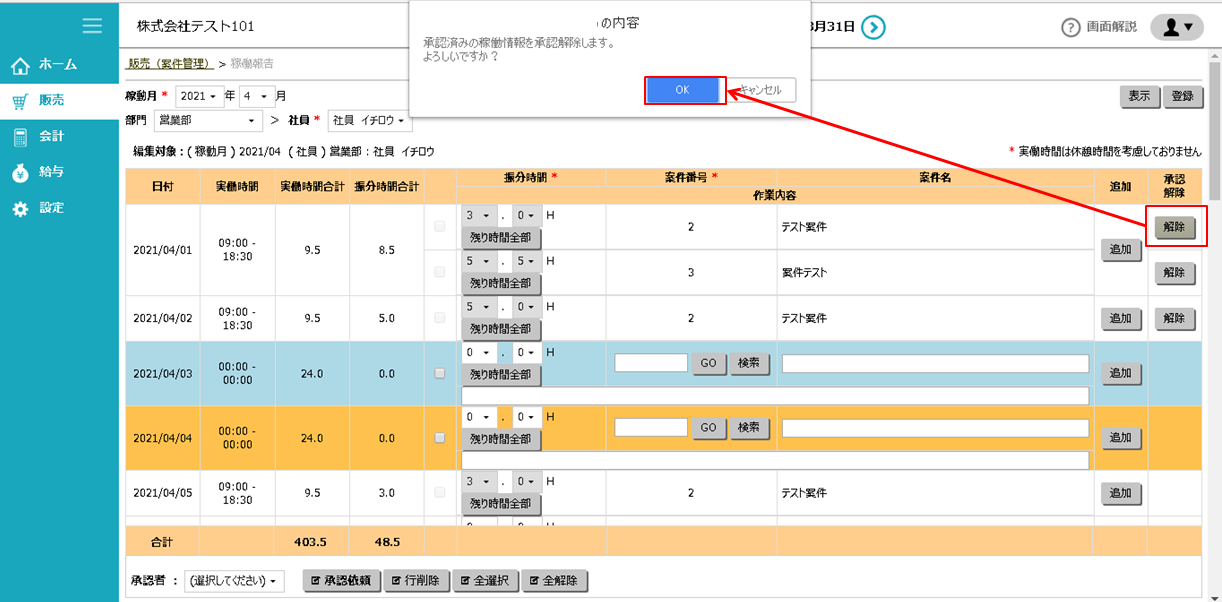This screenshot has width=1222, height=602.
Task: Open the ホーム home icon item
Action: point(20,65)
